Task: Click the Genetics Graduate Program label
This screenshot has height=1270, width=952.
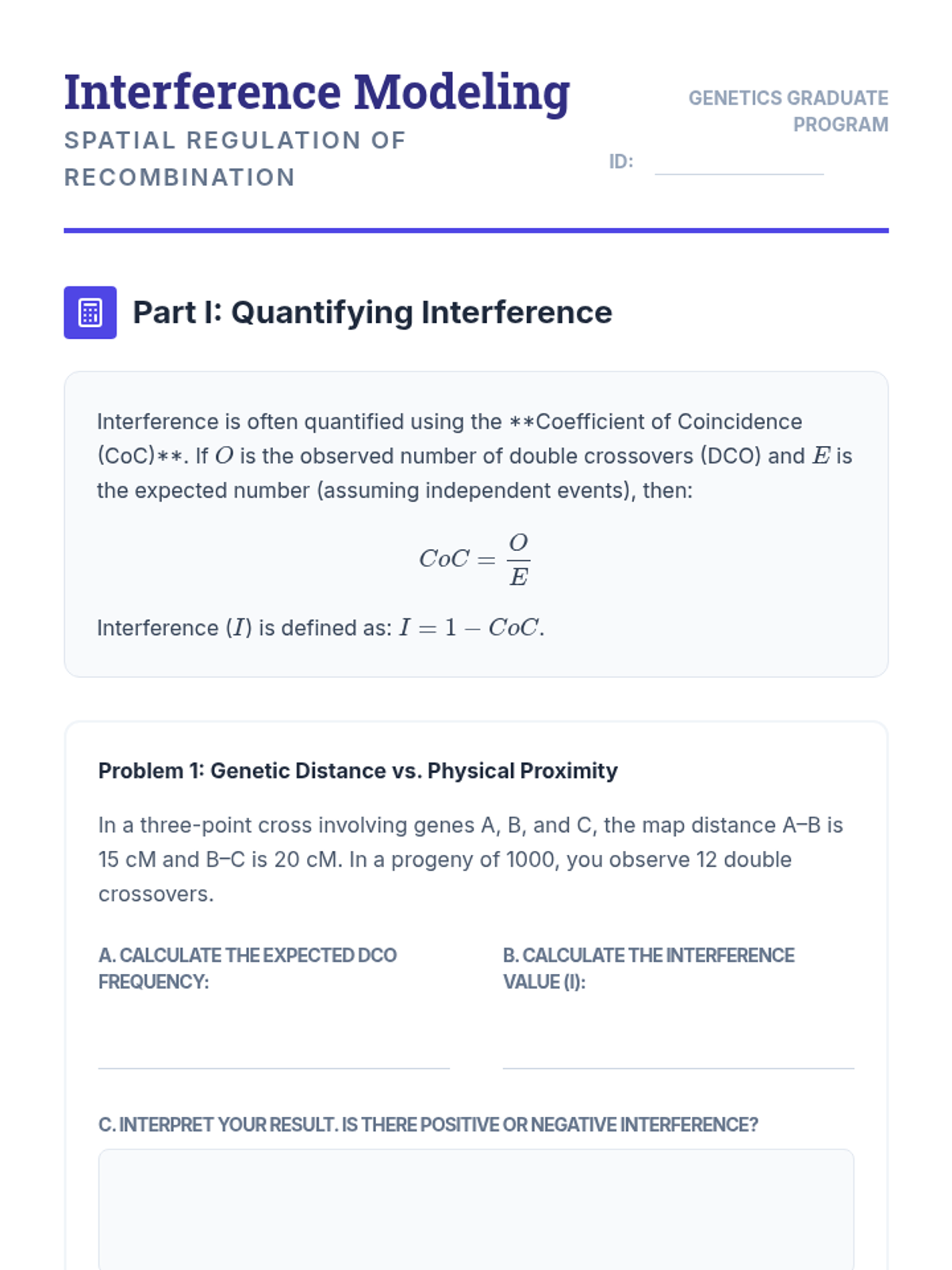Action: click(788, 111)
